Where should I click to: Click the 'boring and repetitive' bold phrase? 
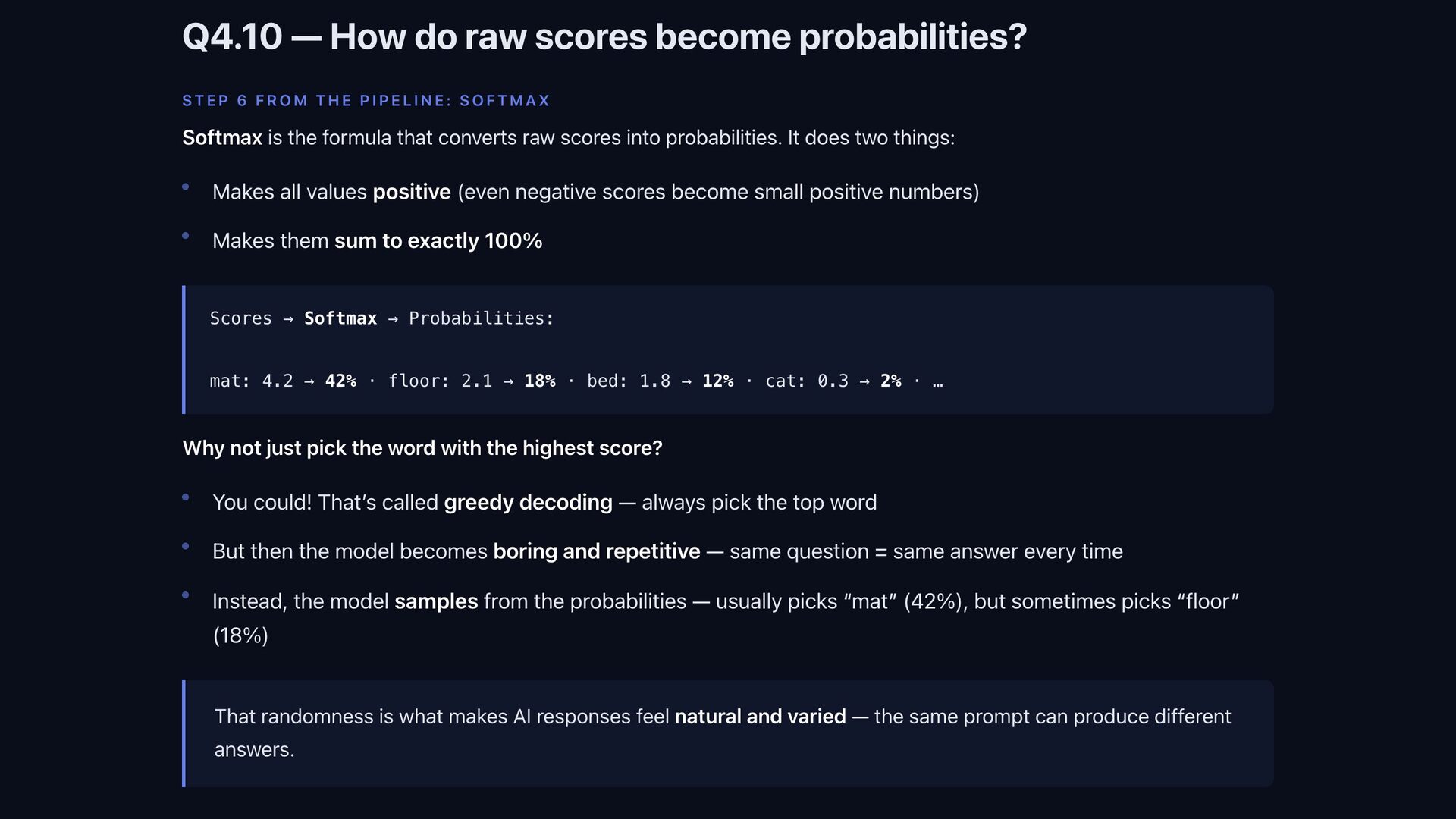(596, 551)
